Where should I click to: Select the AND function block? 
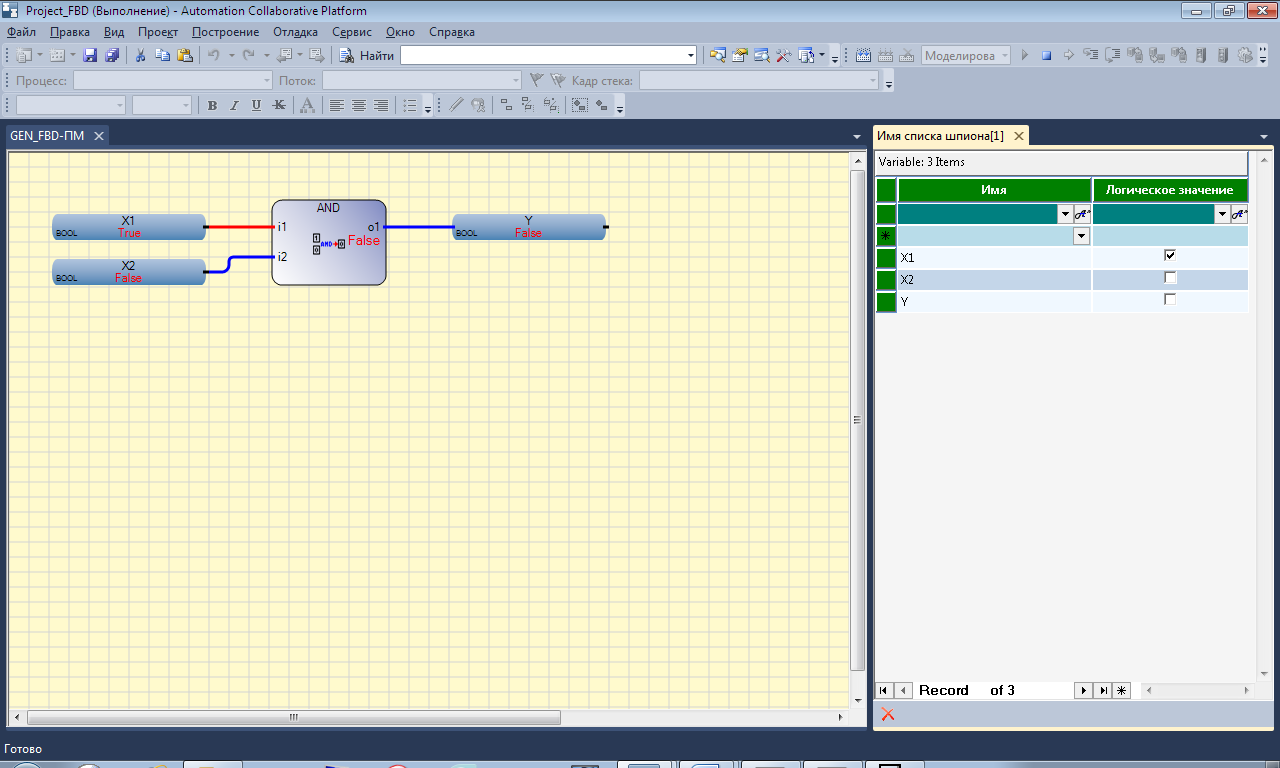(x=329, y=242)
